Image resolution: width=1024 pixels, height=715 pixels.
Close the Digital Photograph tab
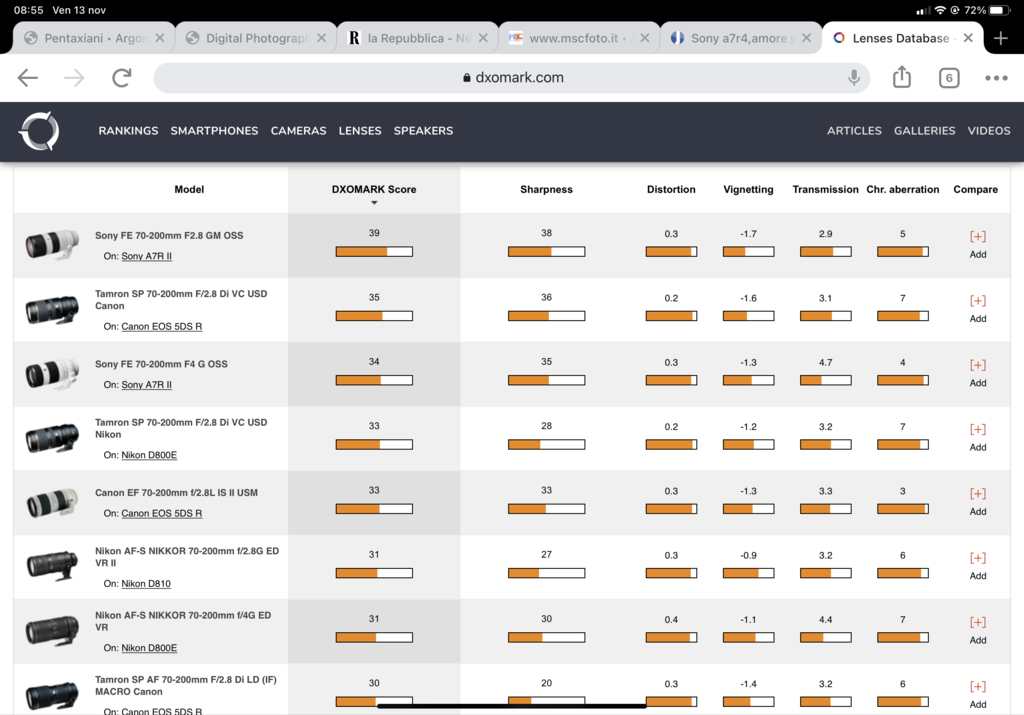point(321,38)
